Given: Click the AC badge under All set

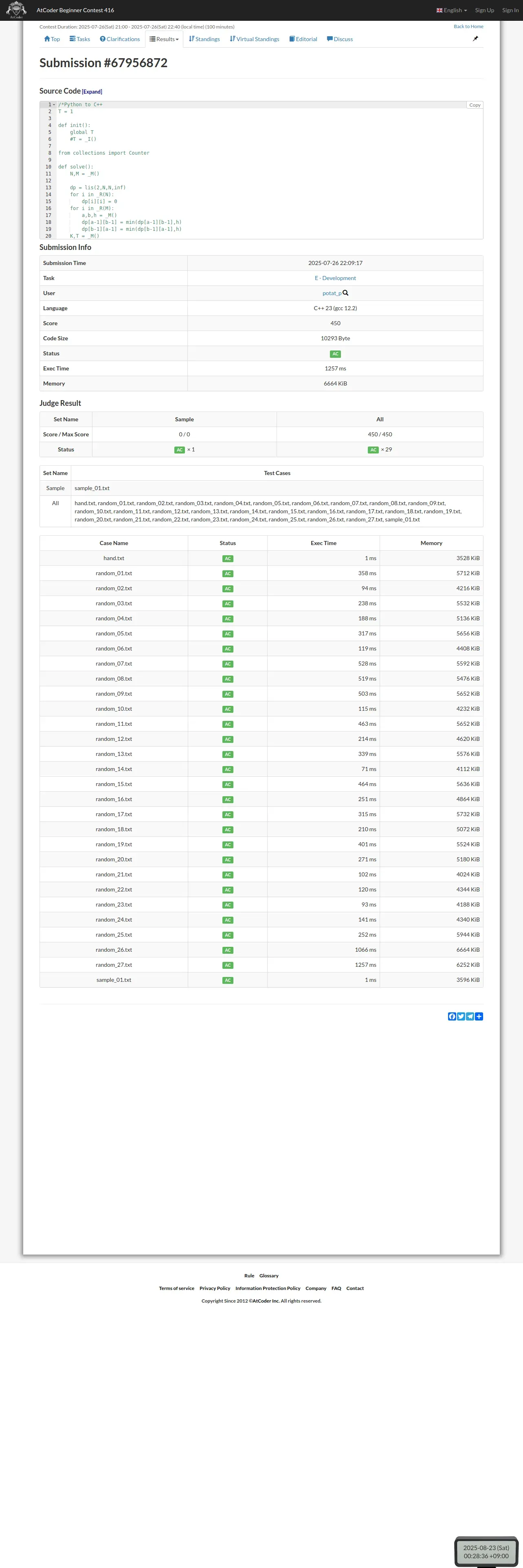Looking at the screenshot, I should [x=373, y=450].
